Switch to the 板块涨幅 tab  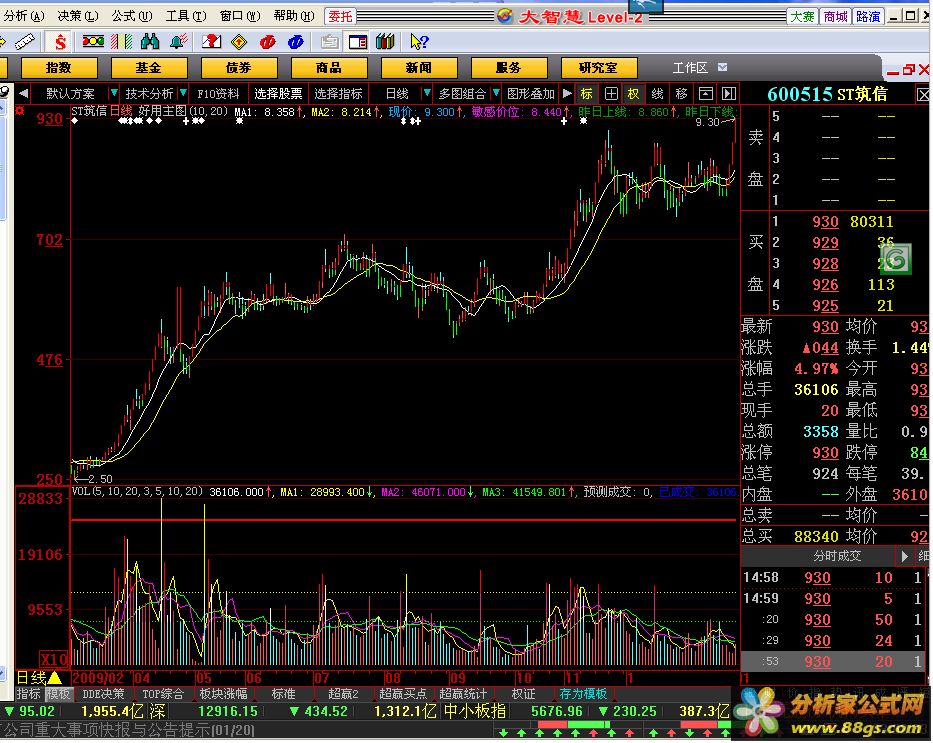[223, 694]
